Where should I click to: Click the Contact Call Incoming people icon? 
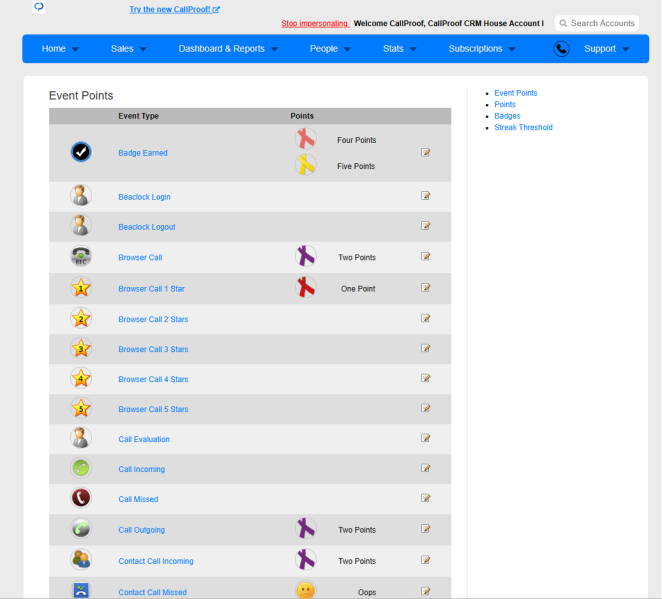click(81, 560)
